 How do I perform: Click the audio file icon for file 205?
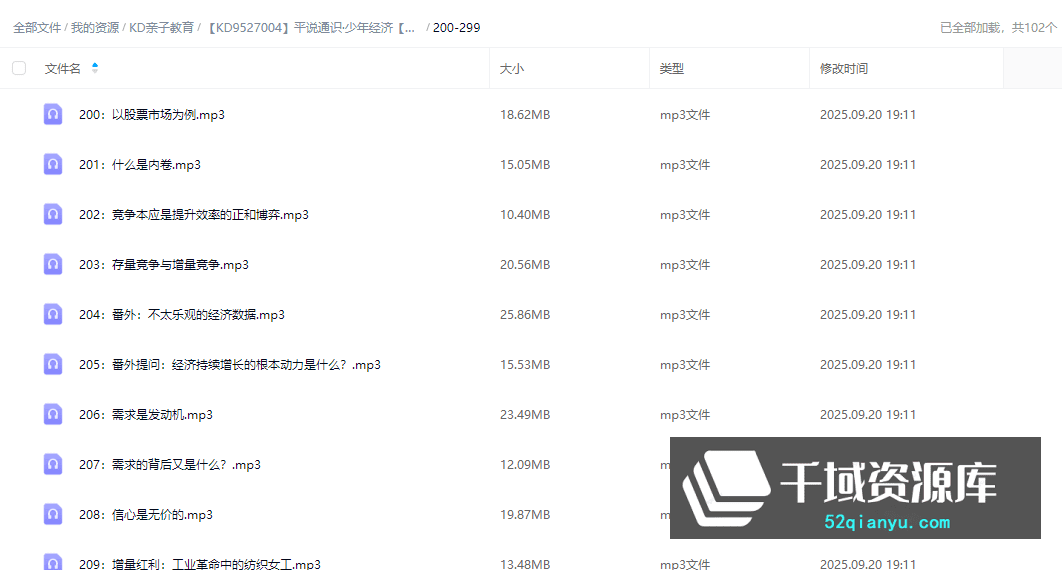tap(53, 365)
